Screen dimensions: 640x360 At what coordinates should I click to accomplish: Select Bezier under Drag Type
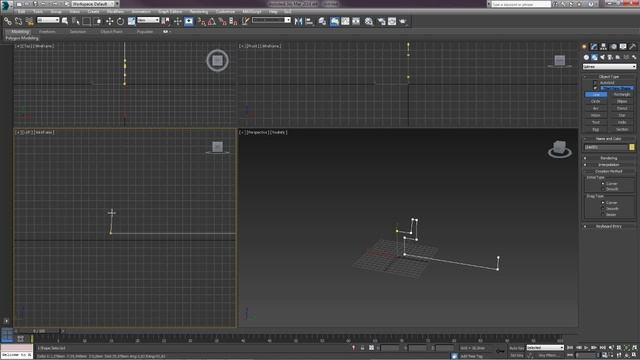click(603, 215)
